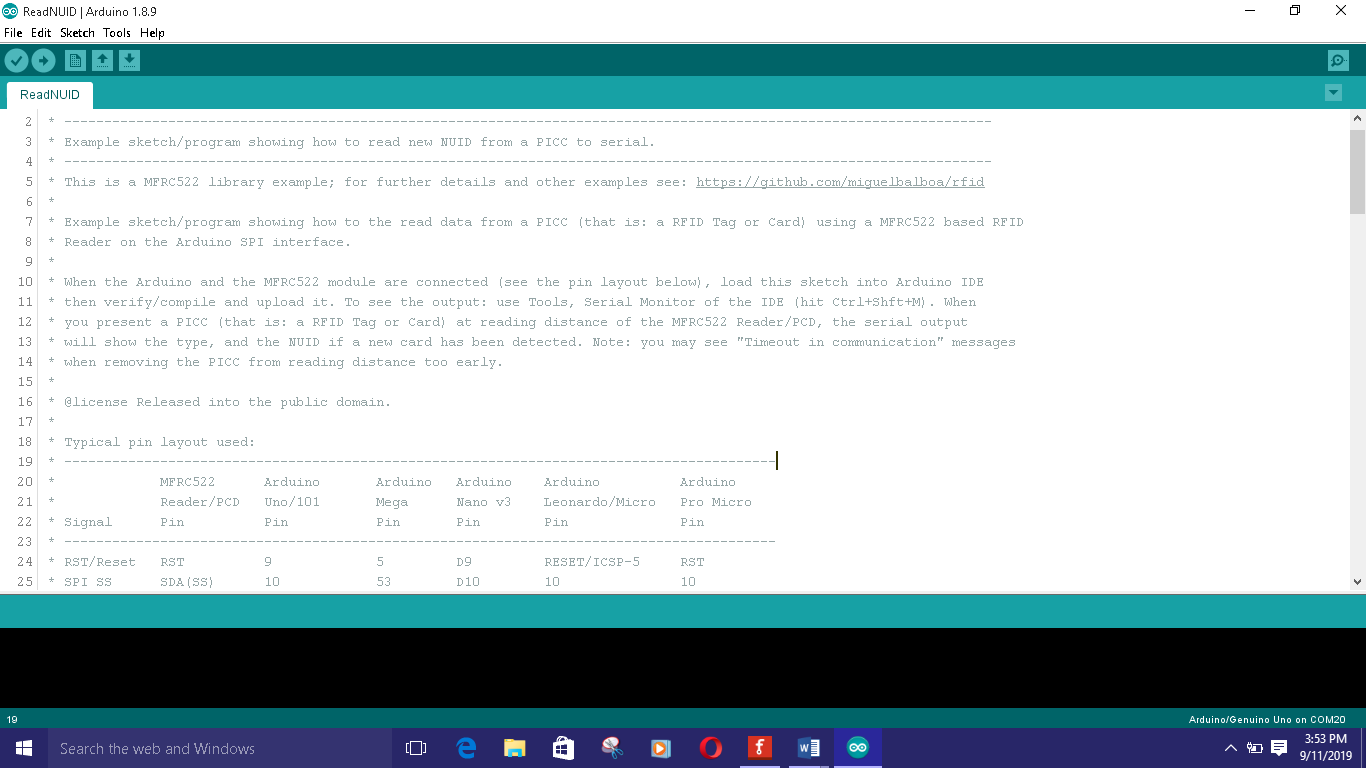Select the ReadNUID sketch tab

tap(50, 95)
